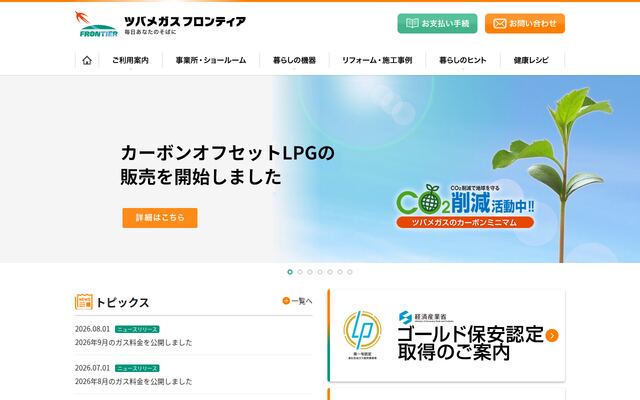The height and width of the screenshot is (400, 640).
Task: Go to home via house icon
Action: (x=87, y=60)
